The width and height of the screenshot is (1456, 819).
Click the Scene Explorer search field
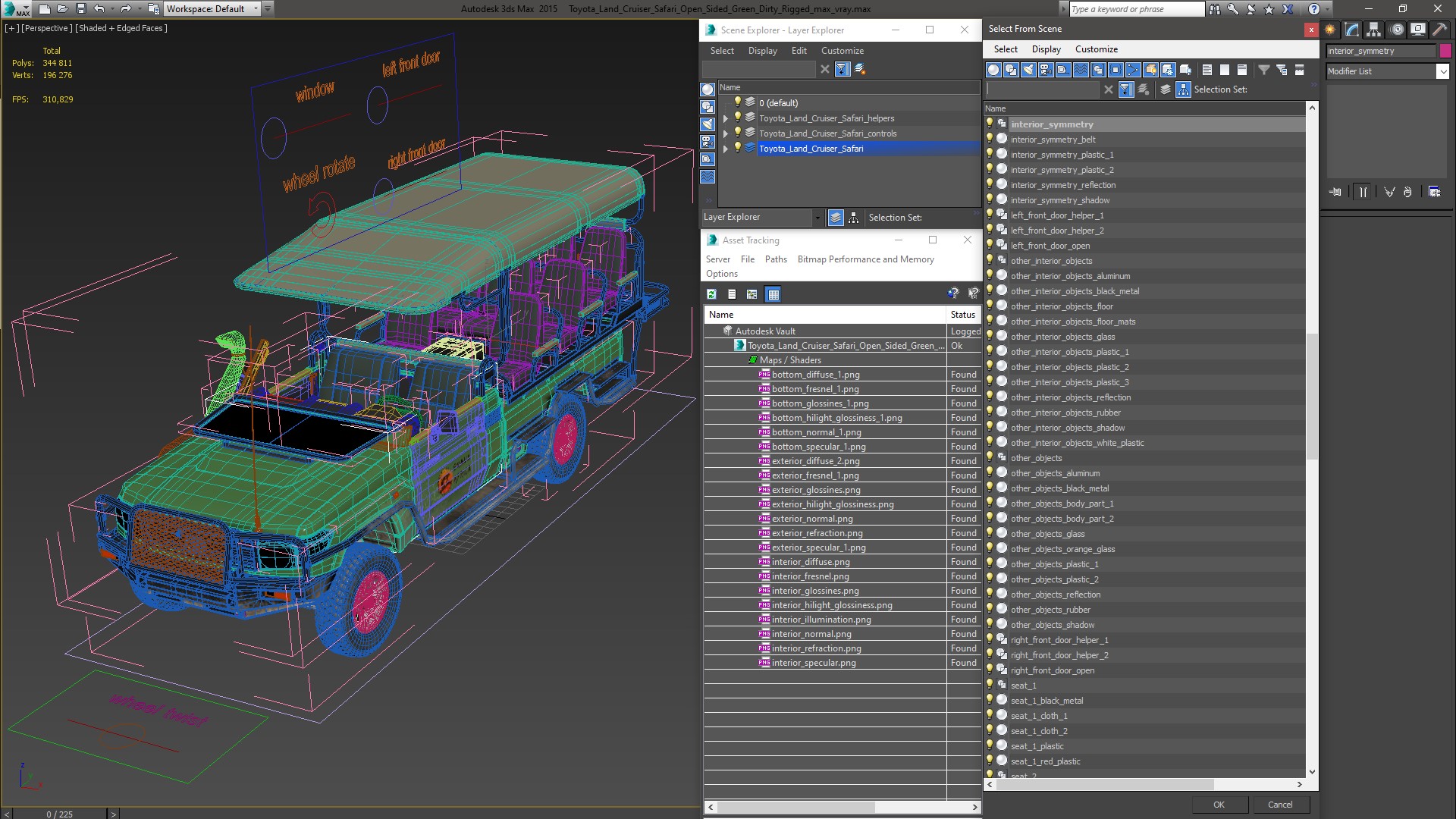[x=759, y=69]
